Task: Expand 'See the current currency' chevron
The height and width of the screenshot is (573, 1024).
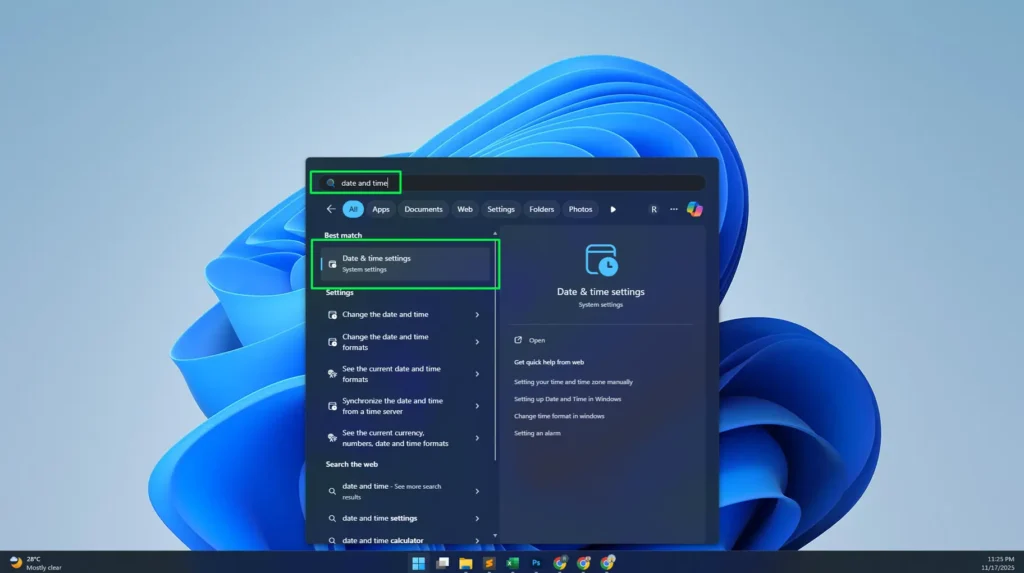Action: [x=477, y=438]
